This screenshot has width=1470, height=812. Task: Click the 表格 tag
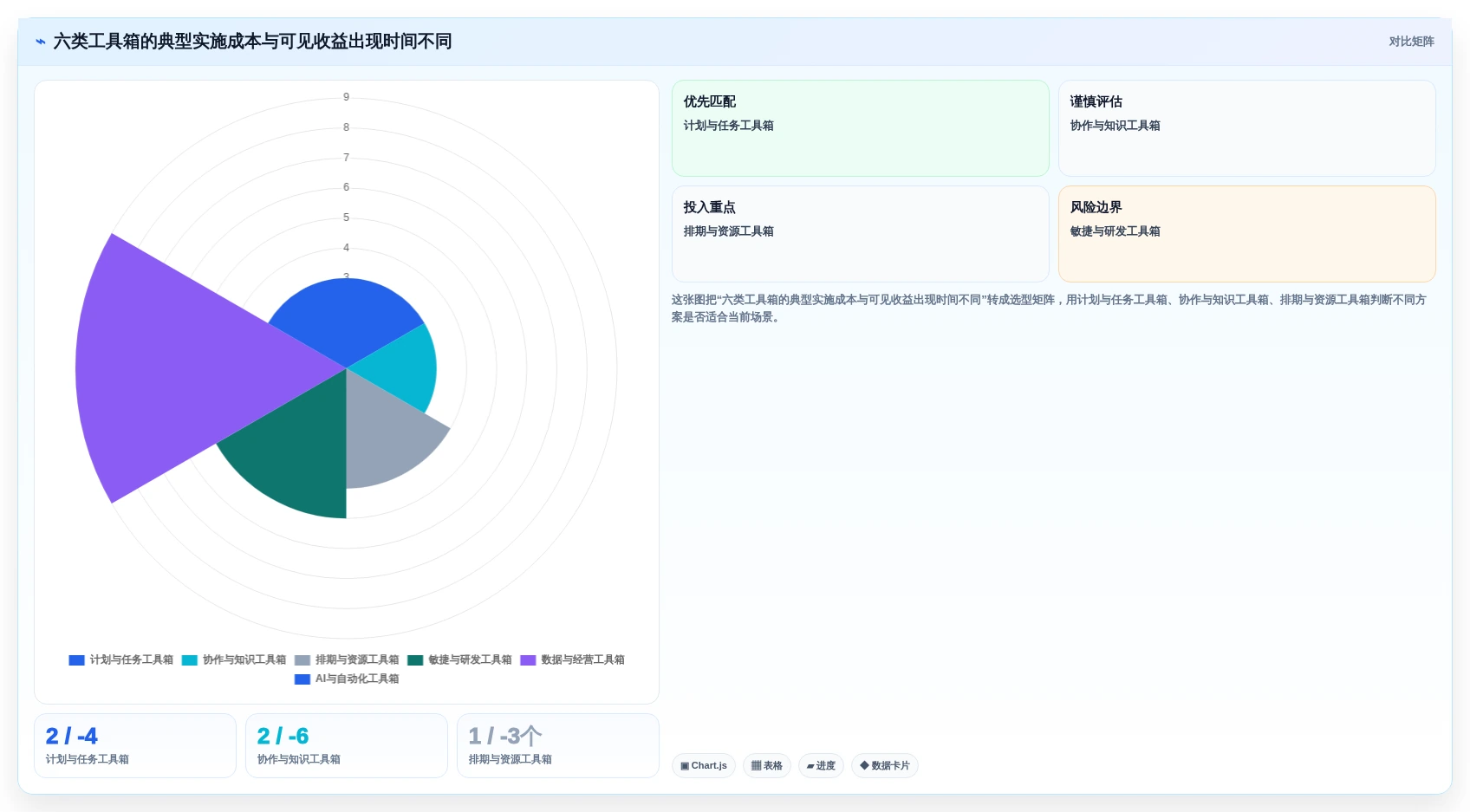point(766,766)
